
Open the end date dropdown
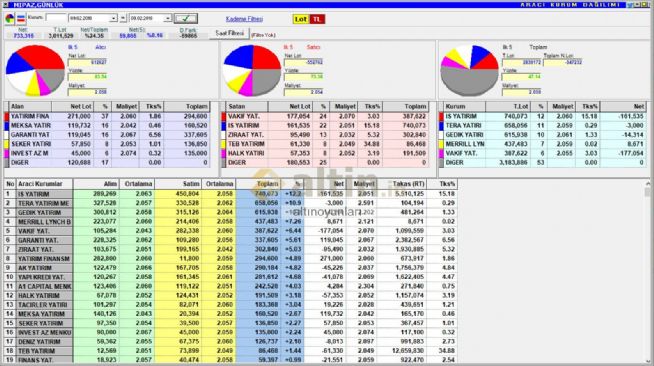tap(167, 18)
